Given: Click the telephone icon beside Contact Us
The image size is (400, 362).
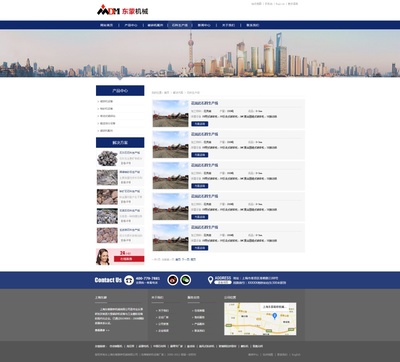Looking at the screenshot, I should (129, 280).
